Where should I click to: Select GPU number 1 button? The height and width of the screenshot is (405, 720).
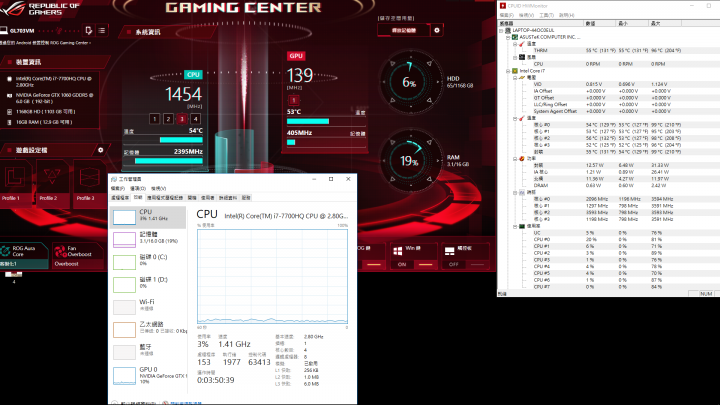coord(294,100)
